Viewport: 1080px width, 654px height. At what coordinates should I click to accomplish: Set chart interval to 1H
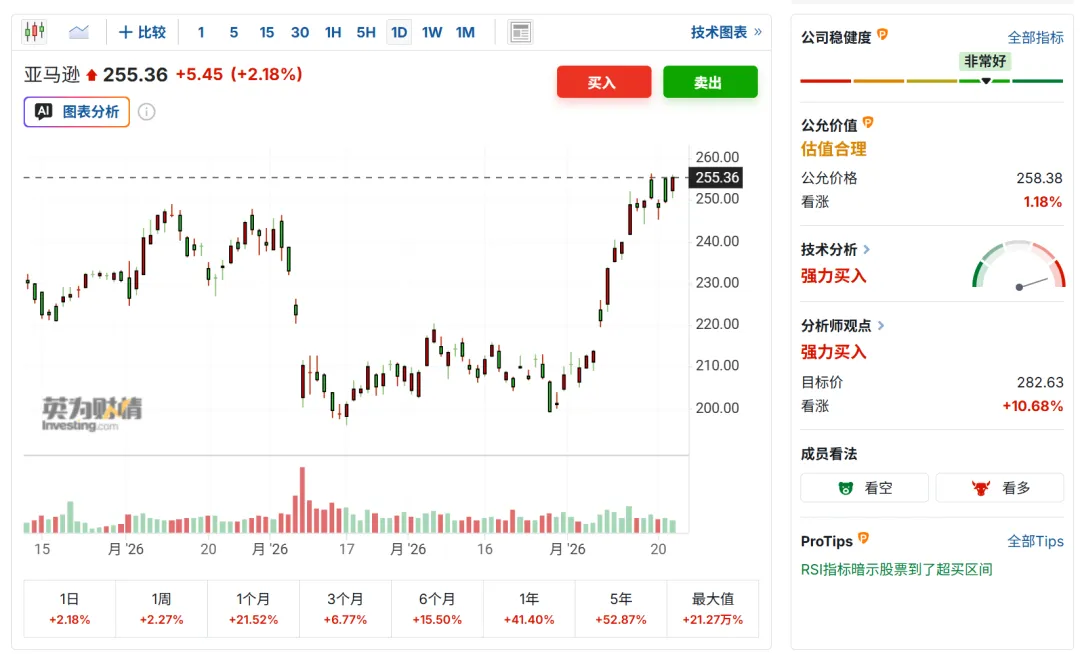(333, 32)
